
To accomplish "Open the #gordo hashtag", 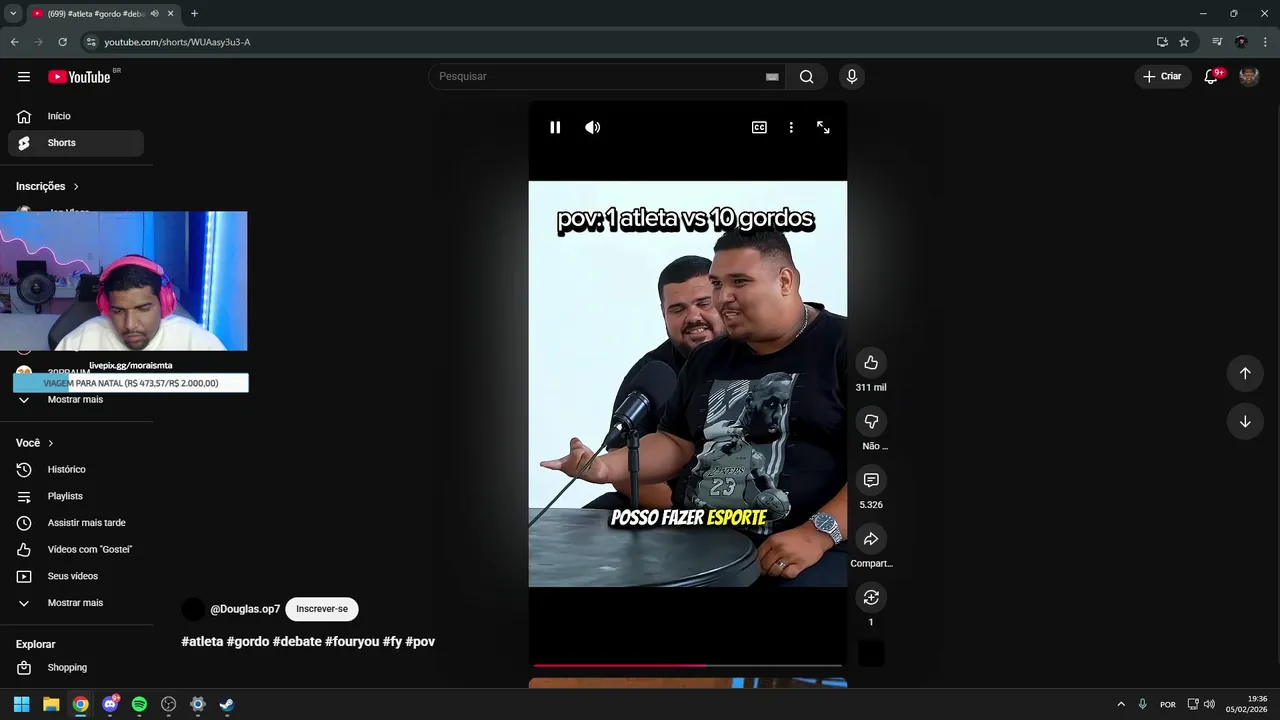I will coord(248,642).
